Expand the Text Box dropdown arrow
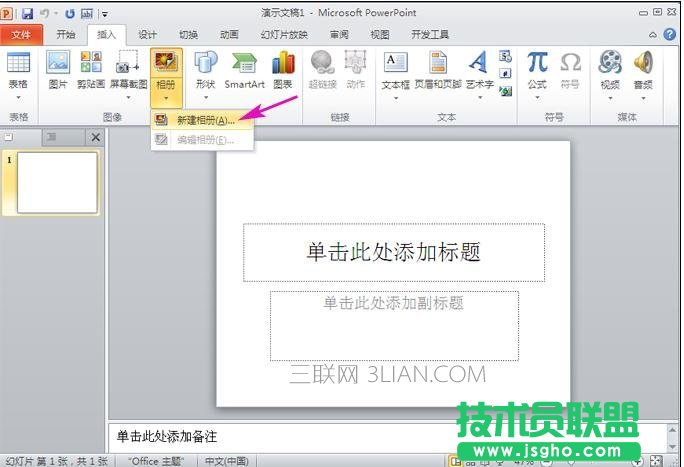Image resolution: width=684 pixels, height=467 pixels. click(396, 98)
